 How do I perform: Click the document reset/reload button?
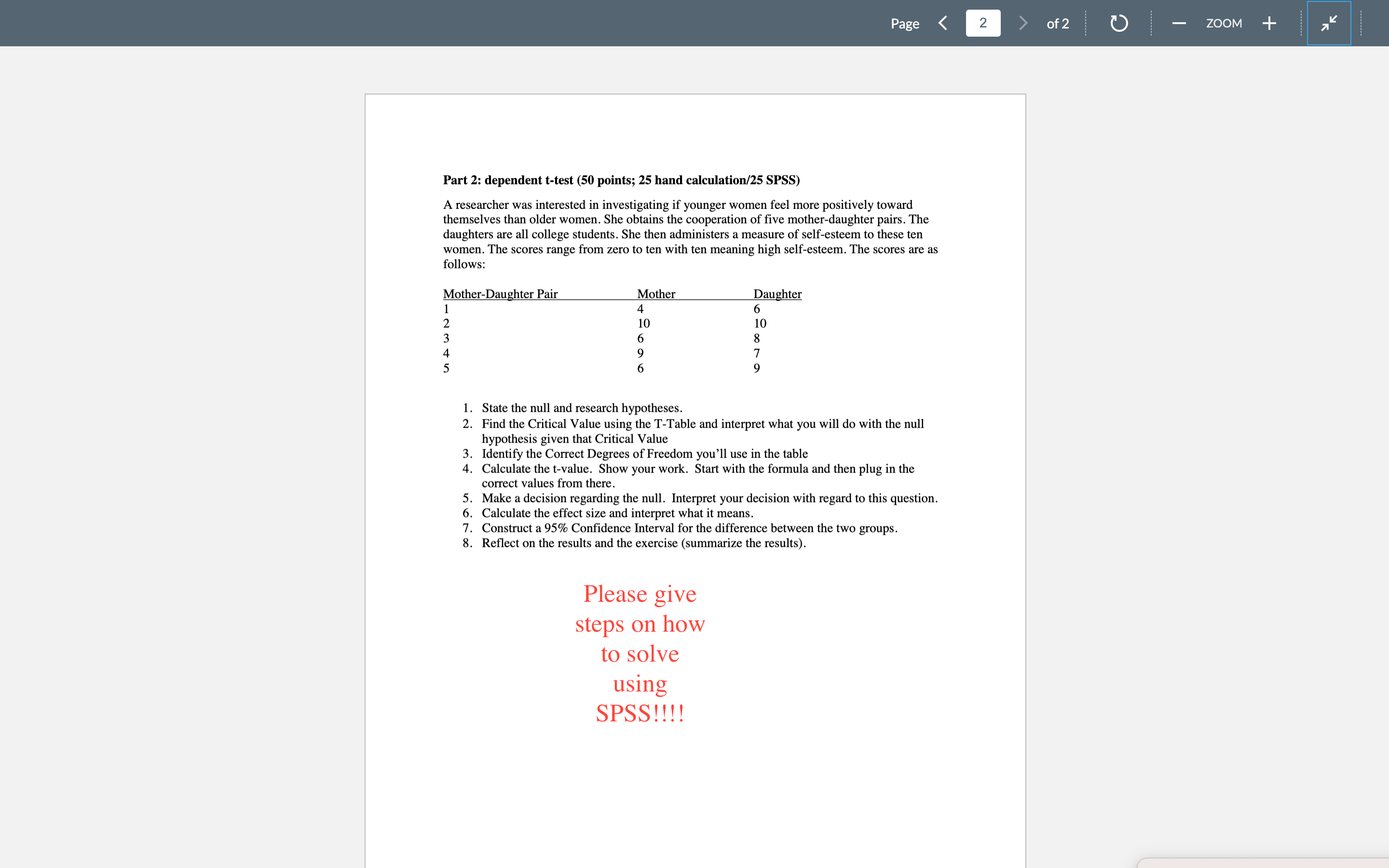pyautogui.click(x=1119, y=22)
